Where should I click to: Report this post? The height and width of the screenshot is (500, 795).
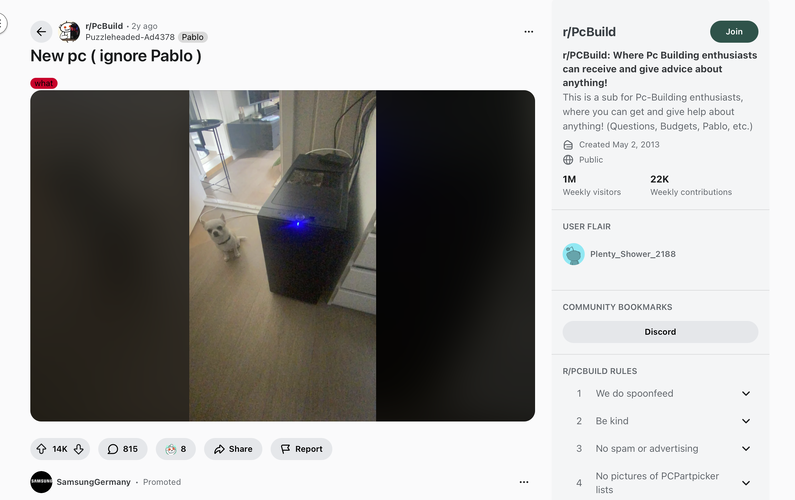pyautogui.click(x=301, y=449)
